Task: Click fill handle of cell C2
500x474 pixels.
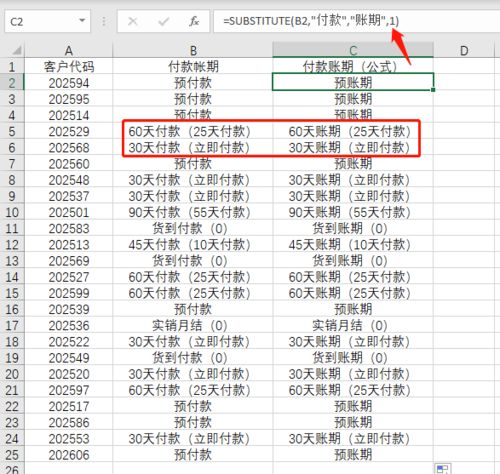Action: [433, 90]
